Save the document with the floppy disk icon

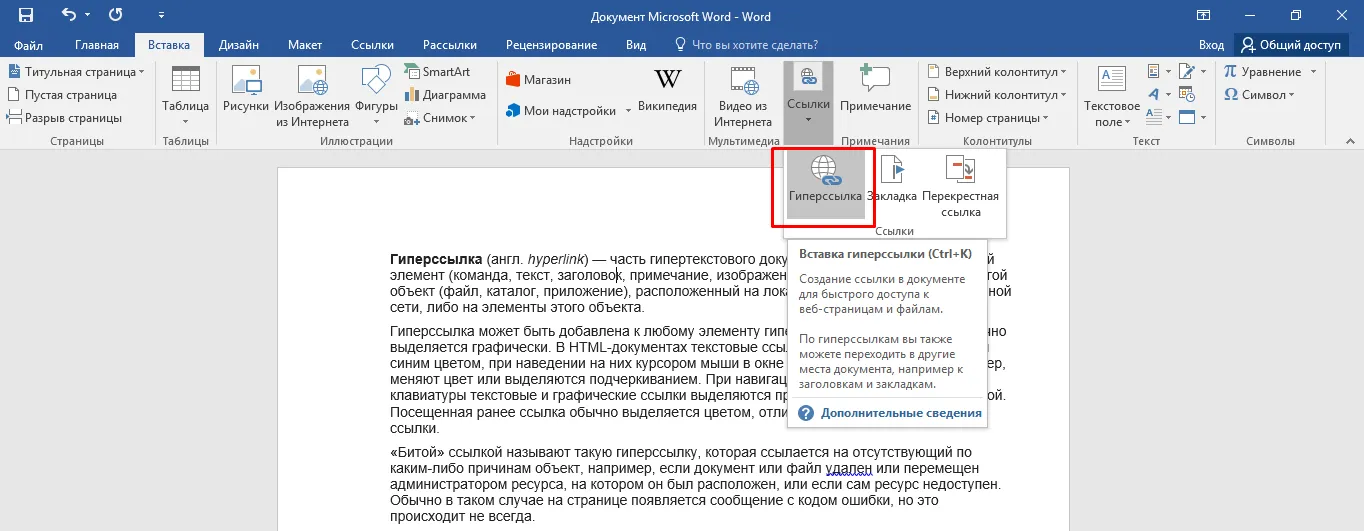pos(26,15)
